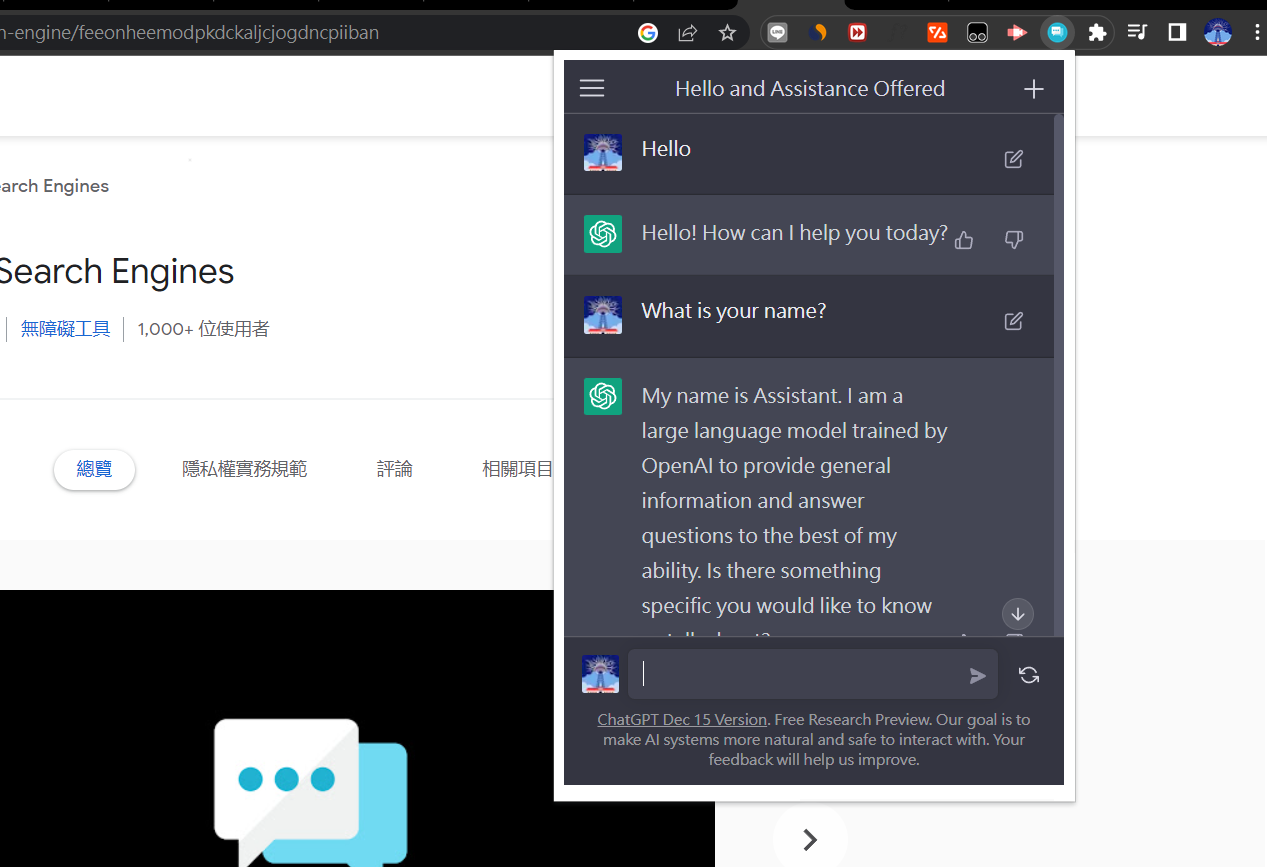Toggle the browser side panel icon
Image resolution: width=1267 pixels, height=867 pixels.
[1176, 32]
